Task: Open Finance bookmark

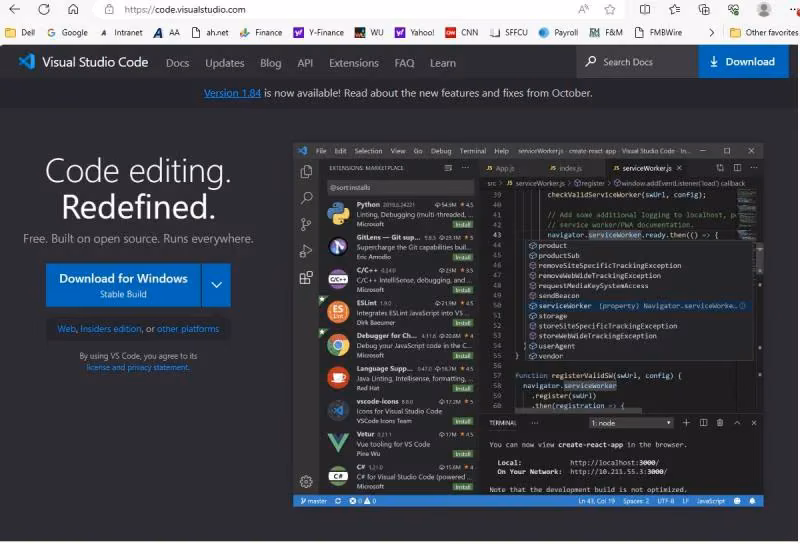Action: click(x=261, y=32)
